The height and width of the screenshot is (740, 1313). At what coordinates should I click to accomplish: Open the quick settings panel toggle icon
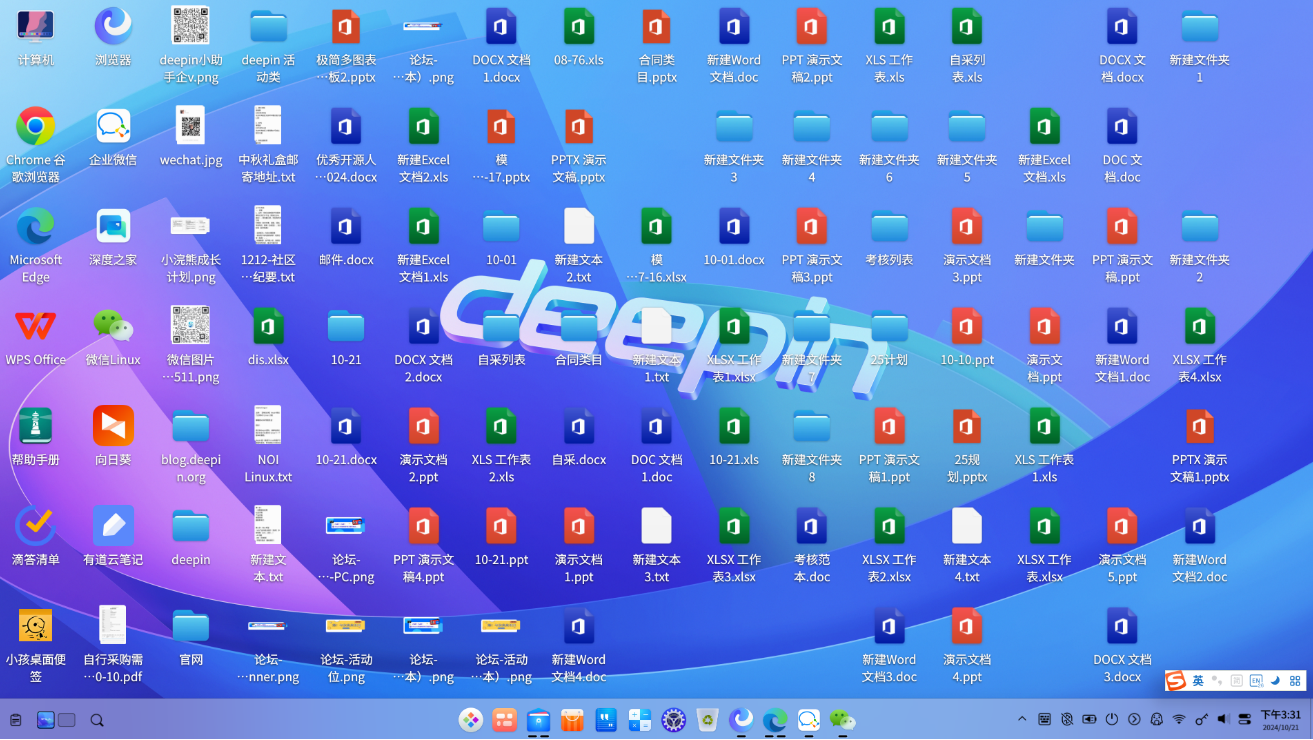tap(1245, 719)
